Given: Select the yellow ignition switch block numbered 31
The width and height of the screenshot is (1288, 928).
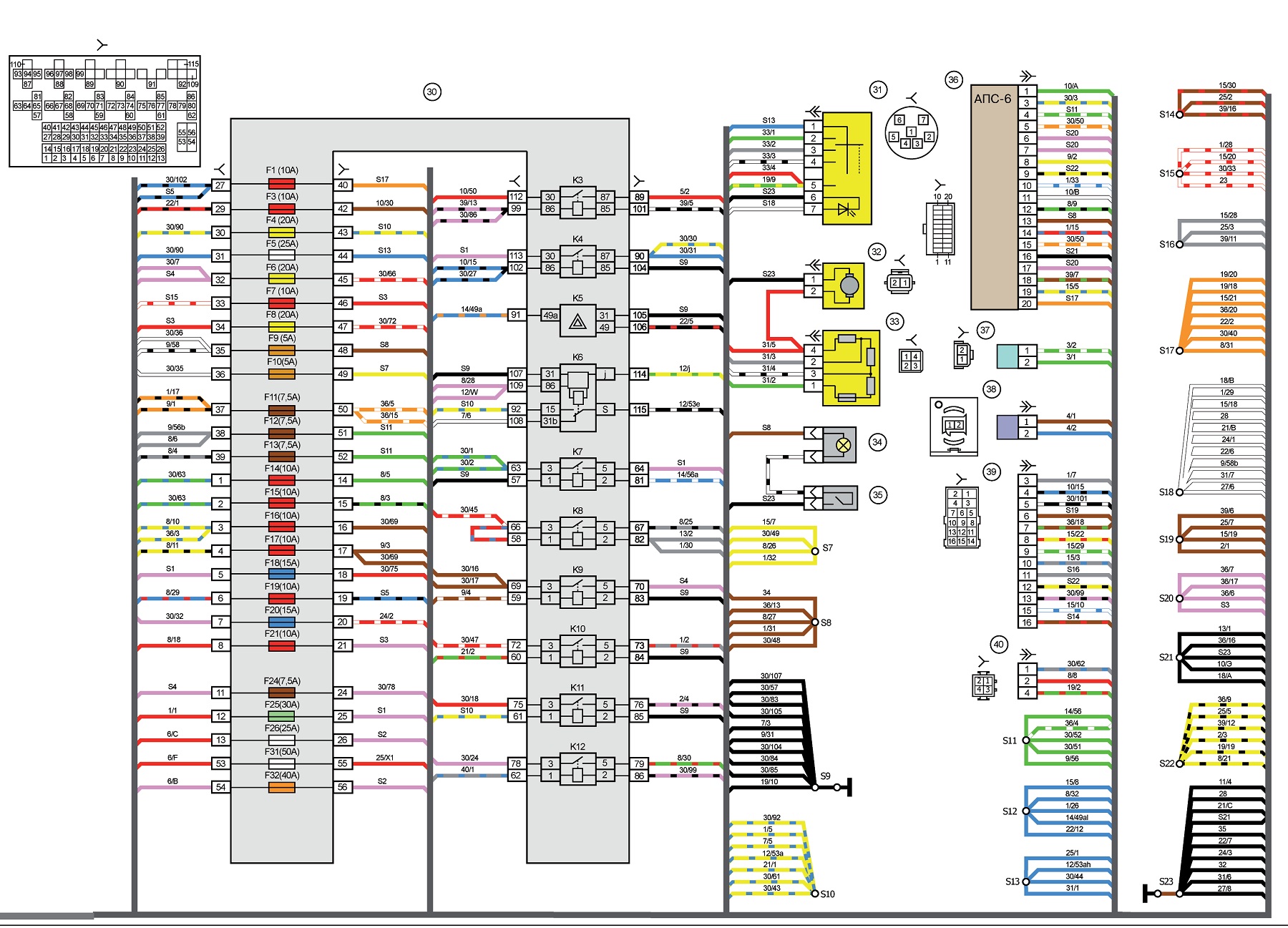Looking at the screenshot, I should (x=847, y=168).
